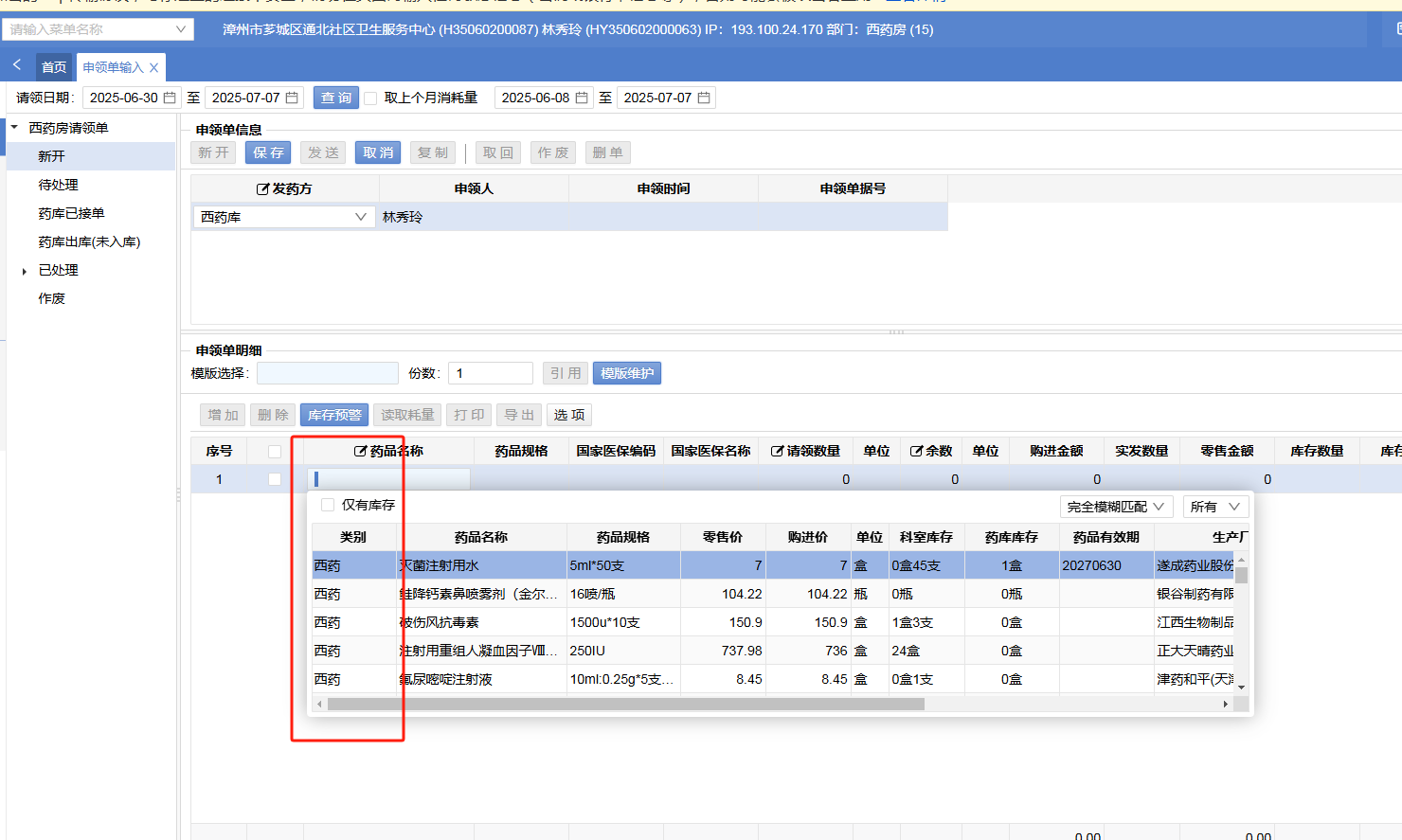Open the 所有 filter dropdown

pyautogui.click(x=1216, y=507)
